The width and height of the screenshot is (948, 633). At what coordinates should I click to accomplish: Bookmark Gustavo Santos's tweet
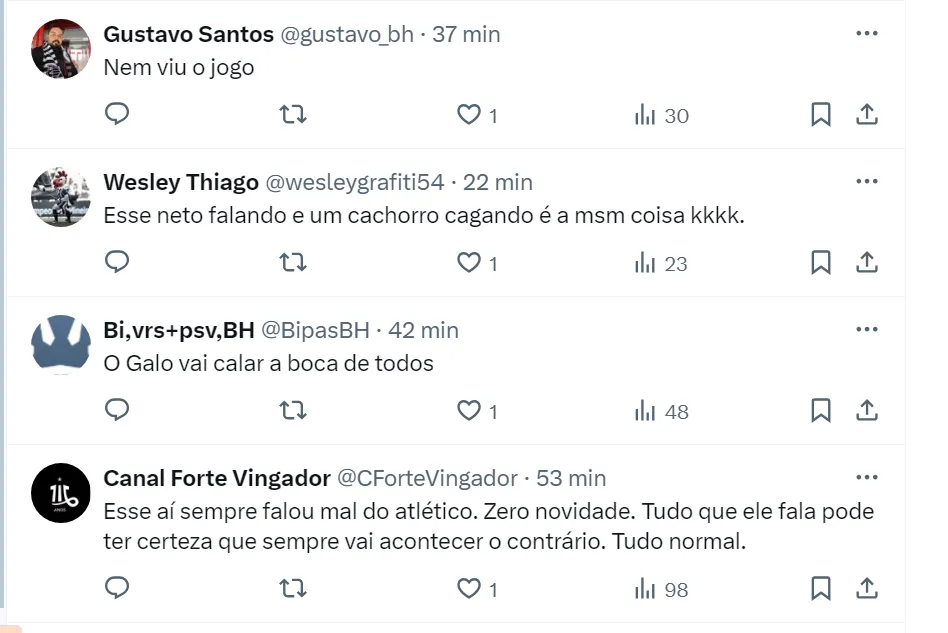click(820, 115)
